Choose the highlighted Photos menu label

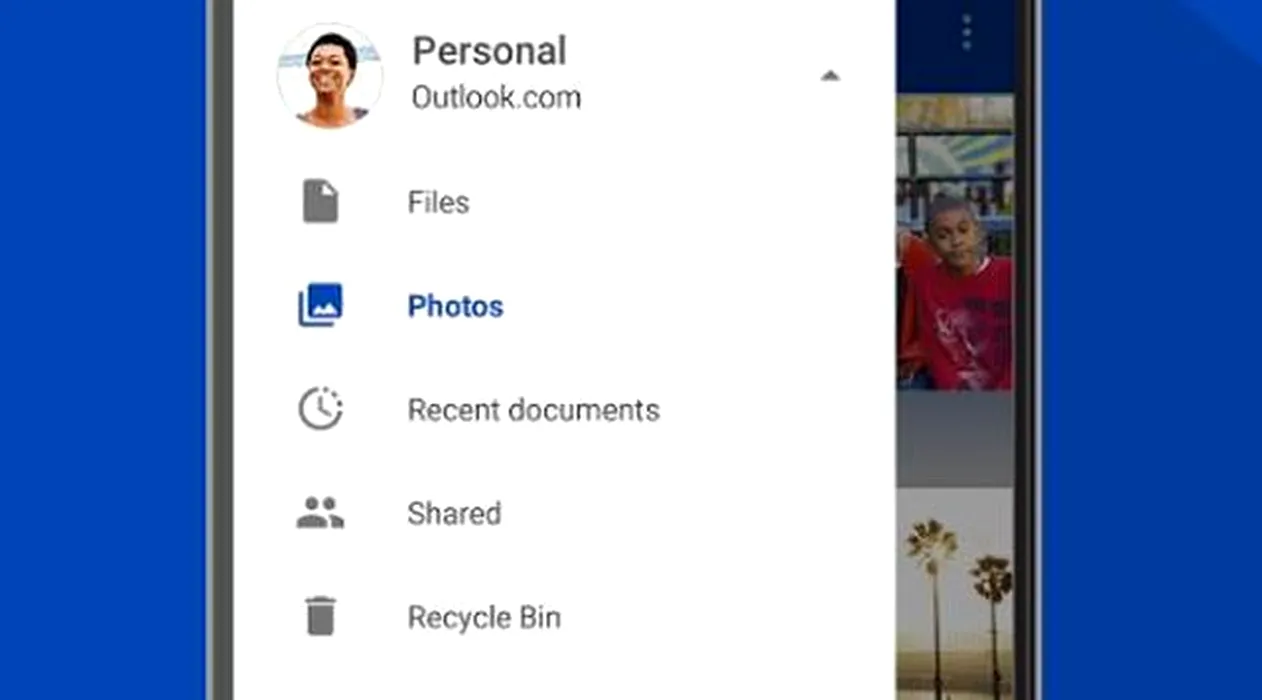[x=455, y=306]
